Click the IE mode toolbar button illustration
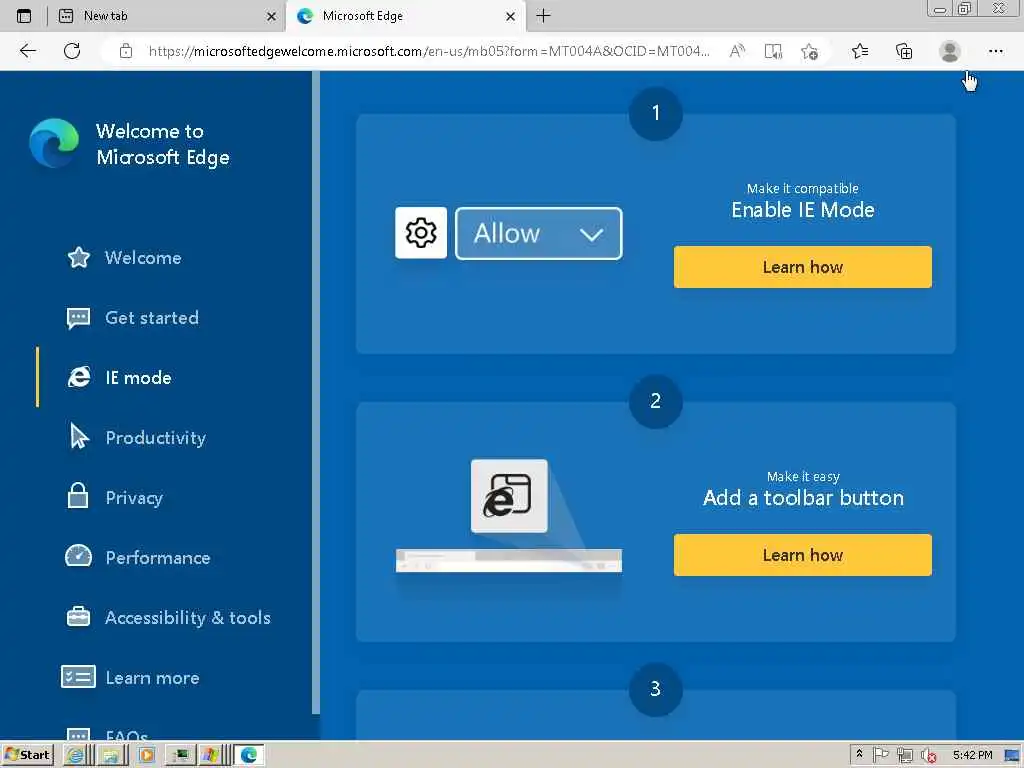This screenshot has height=768, width=1024. click(509, 496)
